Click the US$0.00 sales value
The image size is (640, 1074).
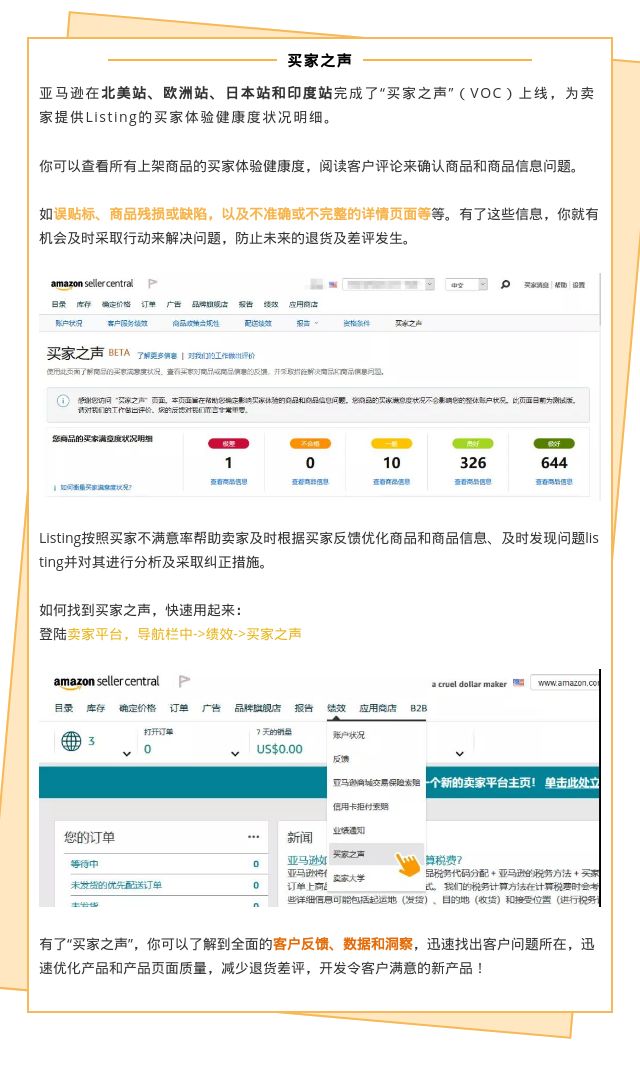click(x=280, y=749)
